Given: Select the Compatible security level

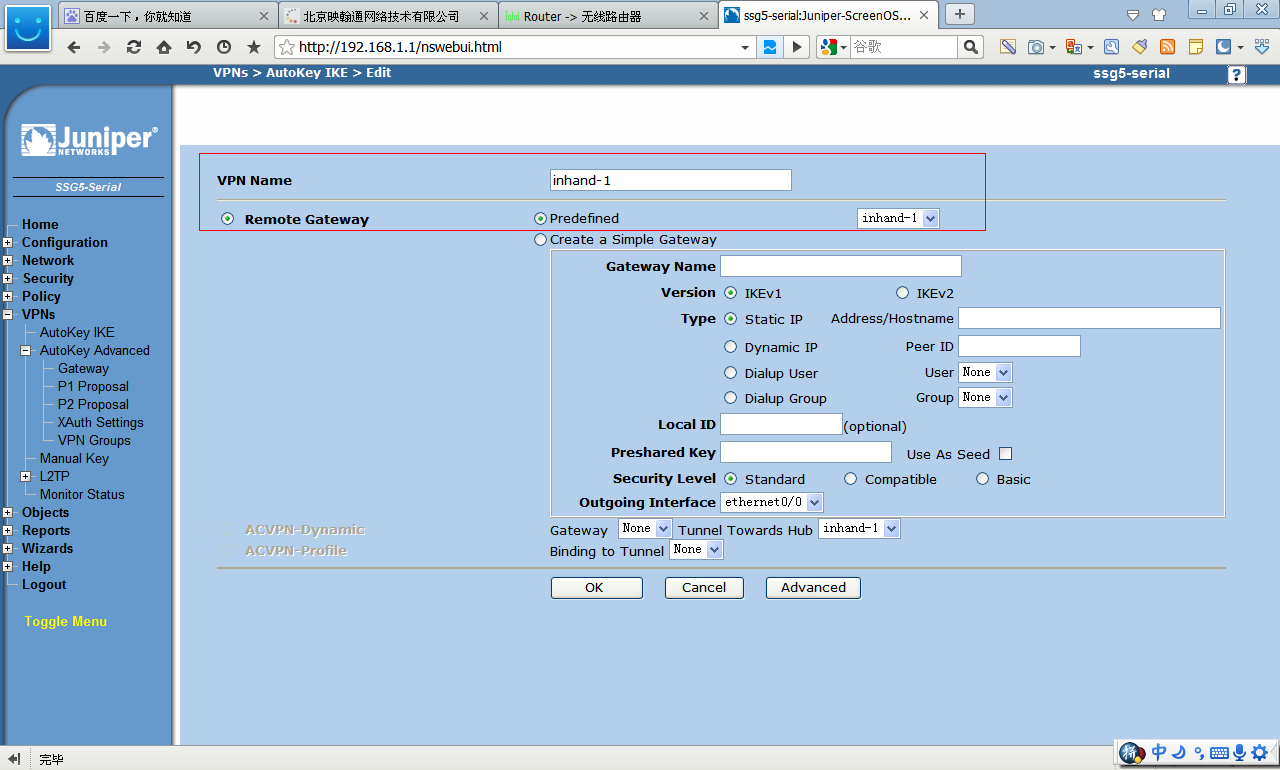Looking at the screenshot, I should click(850, 480).
